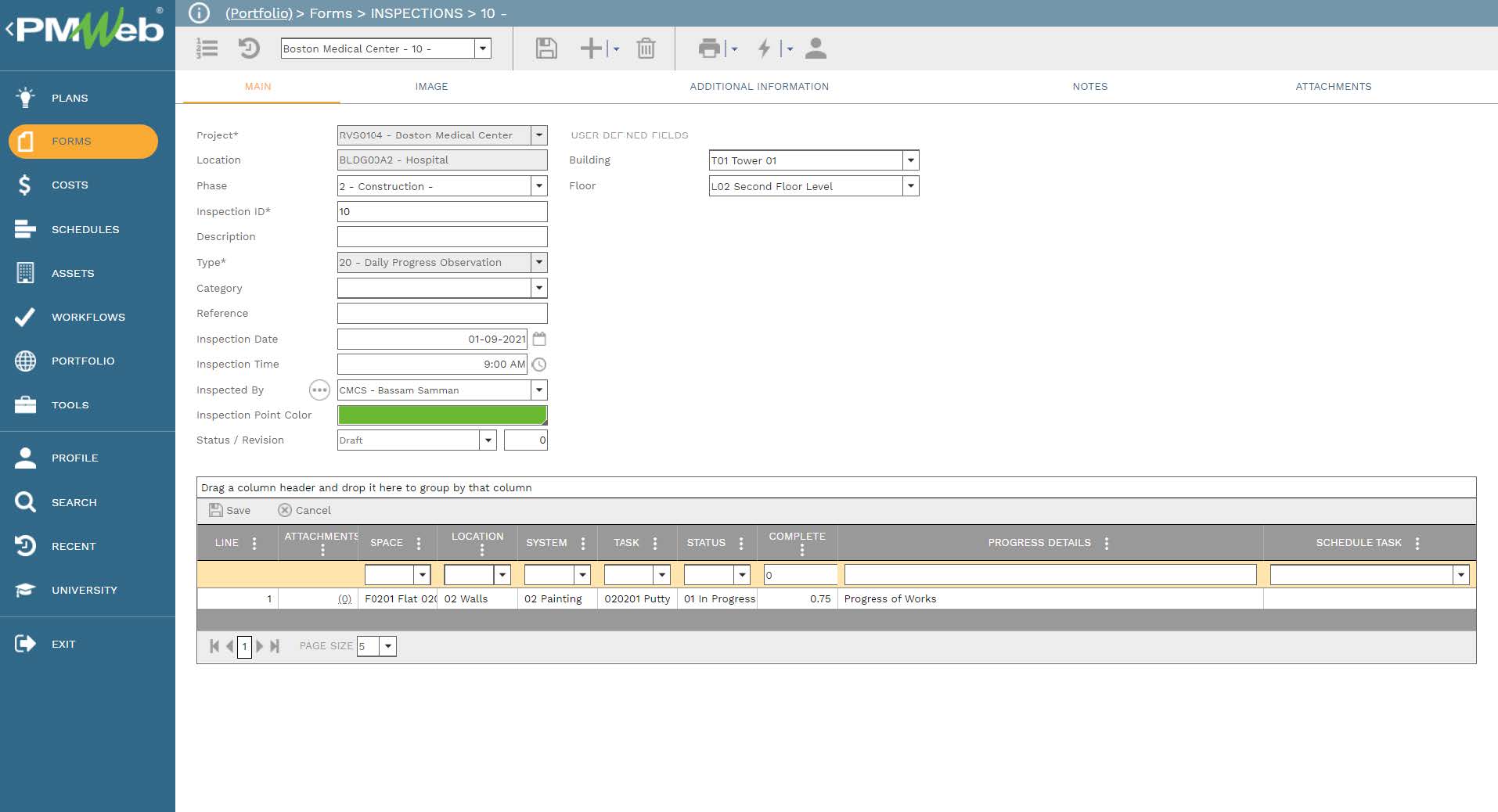Click the lightning bolt workflow icon
Viewport: 1498px width, 812px height.
coord(764,49)
